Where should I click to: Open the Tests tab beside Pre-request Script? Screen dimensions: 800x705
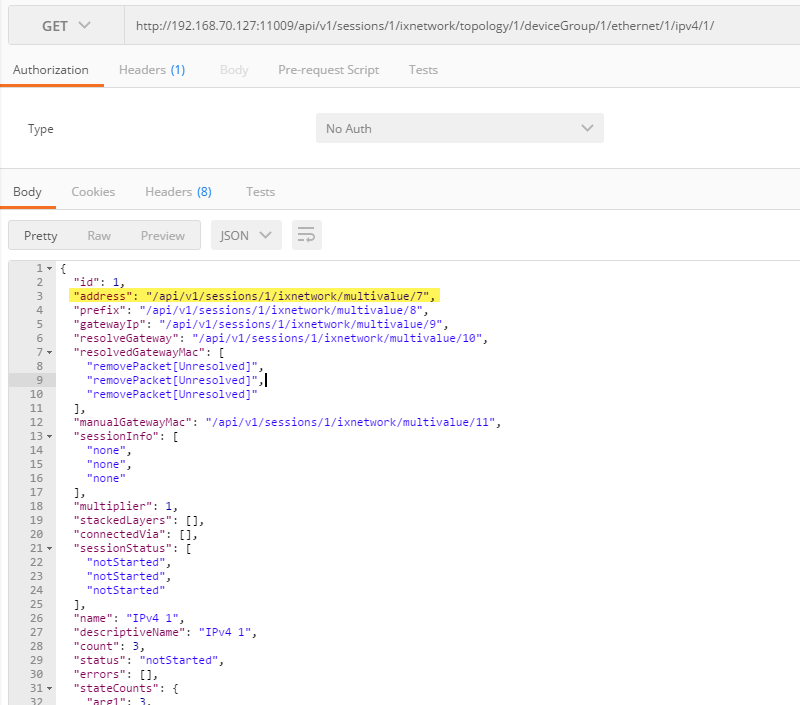coord(423,70)
